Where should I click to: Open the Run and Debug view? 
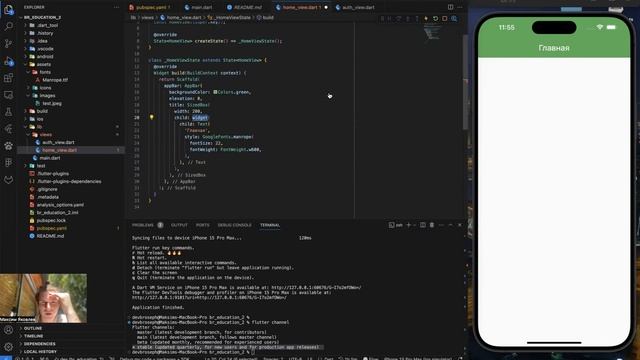(8, 61)
